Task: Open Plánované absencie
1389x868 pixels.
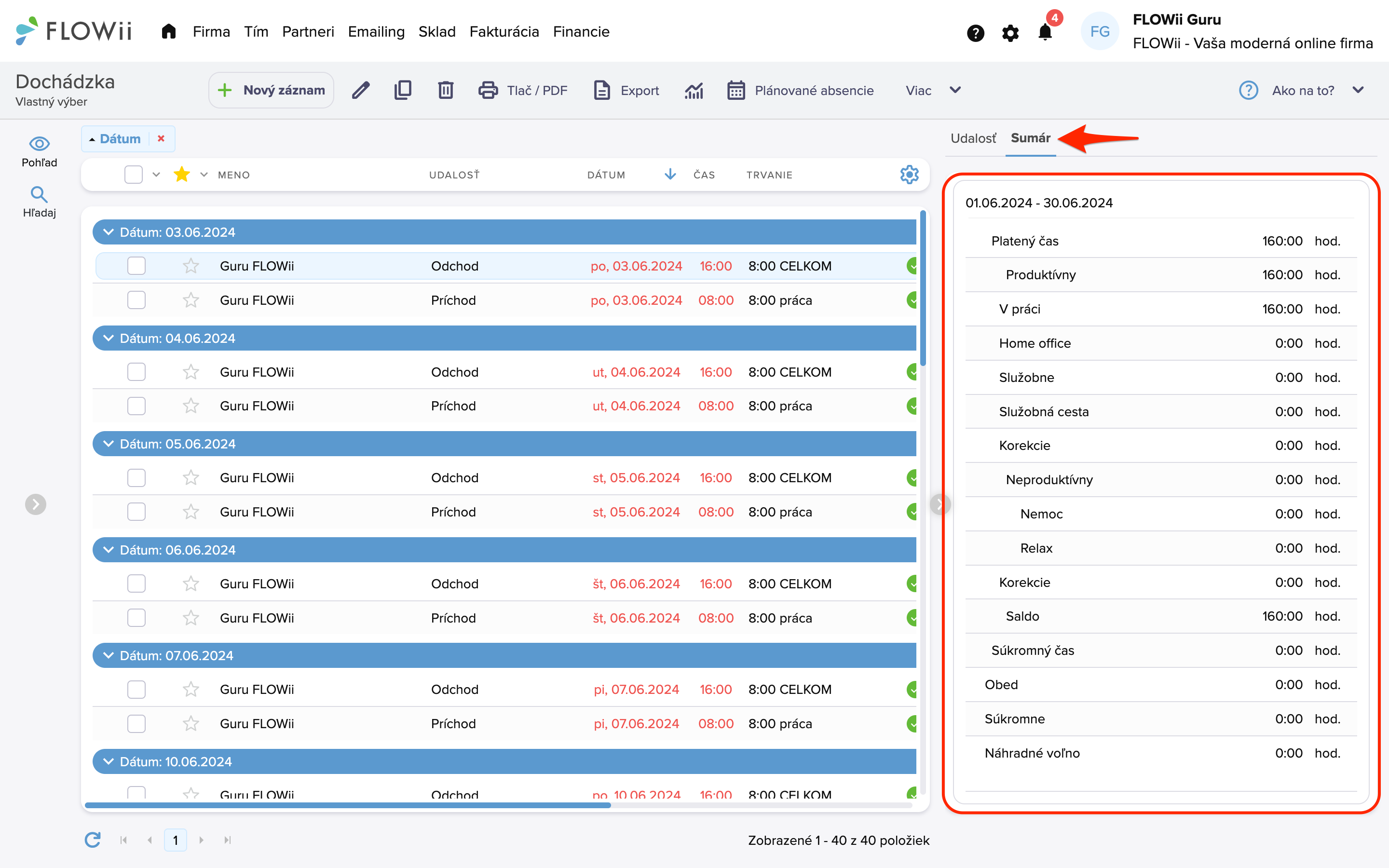Action: pyautogui.click(x=800, y=90)
